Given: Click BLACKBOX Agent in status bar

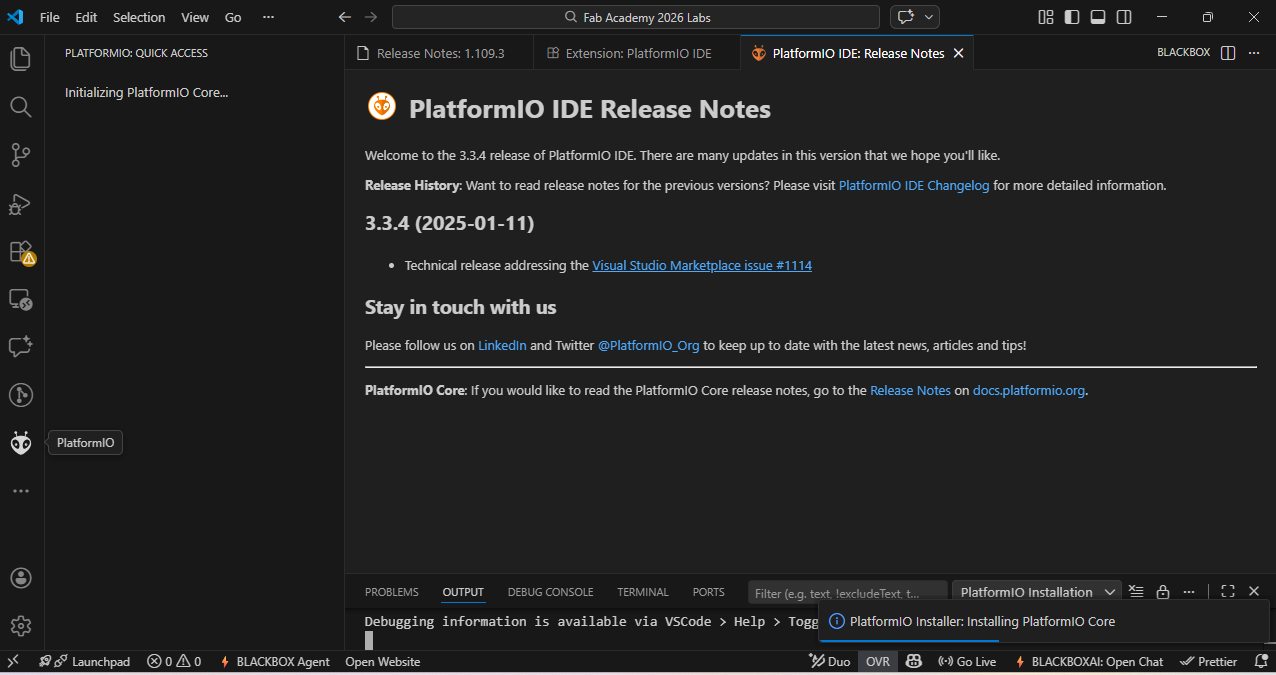Looking at the screenshot, I should pyautogui.click(x=275, y=661).
